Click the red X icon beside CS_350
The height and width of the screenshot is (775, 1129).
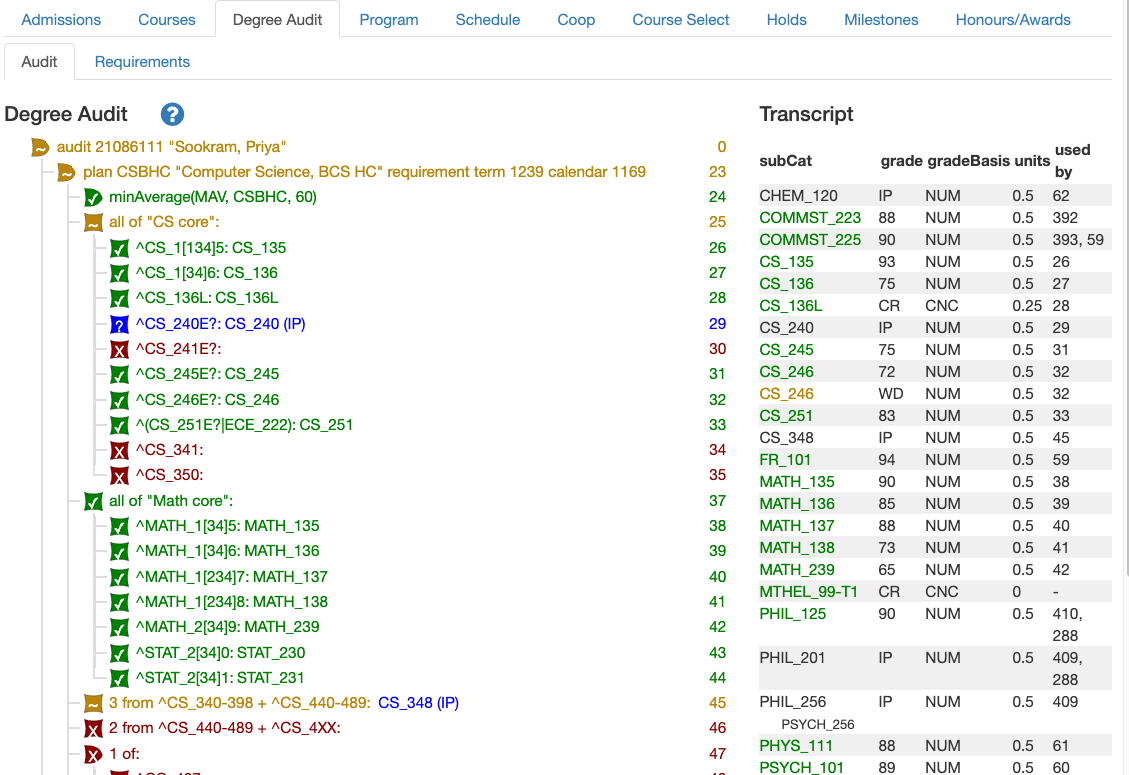[x=119, y=475]
